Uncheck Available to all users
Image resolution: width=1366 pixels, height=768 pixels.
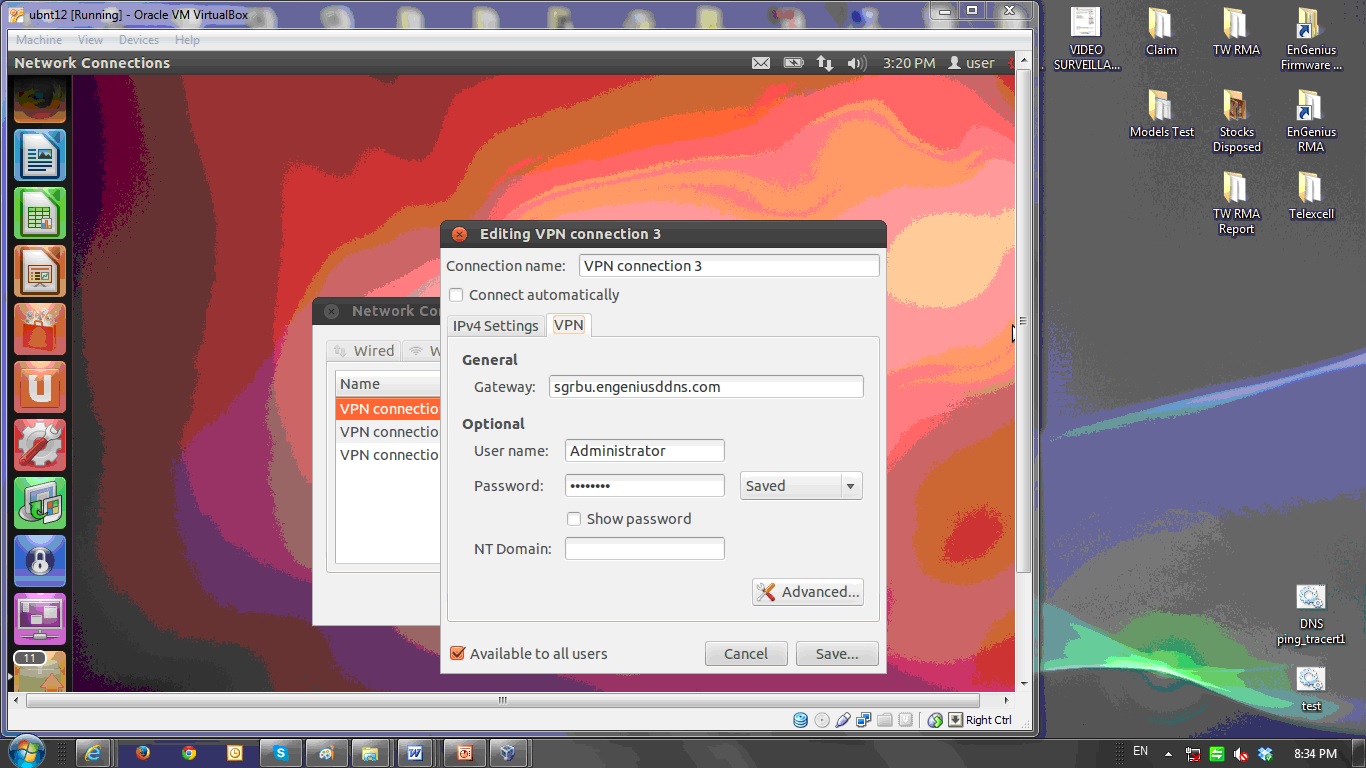pyautogui.click(x=458, y=654)
